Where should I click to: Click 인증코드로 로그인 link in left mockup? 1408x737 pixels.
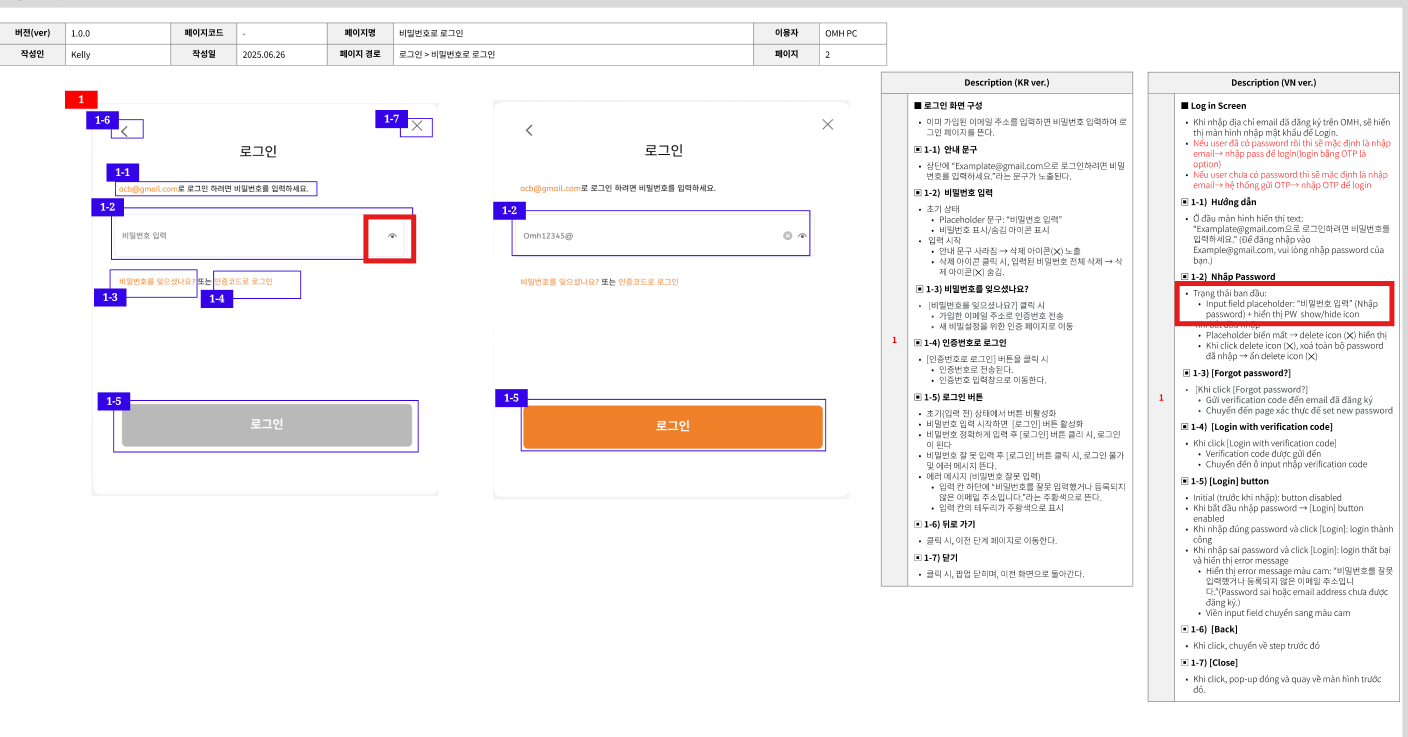(x=243, y=282)
